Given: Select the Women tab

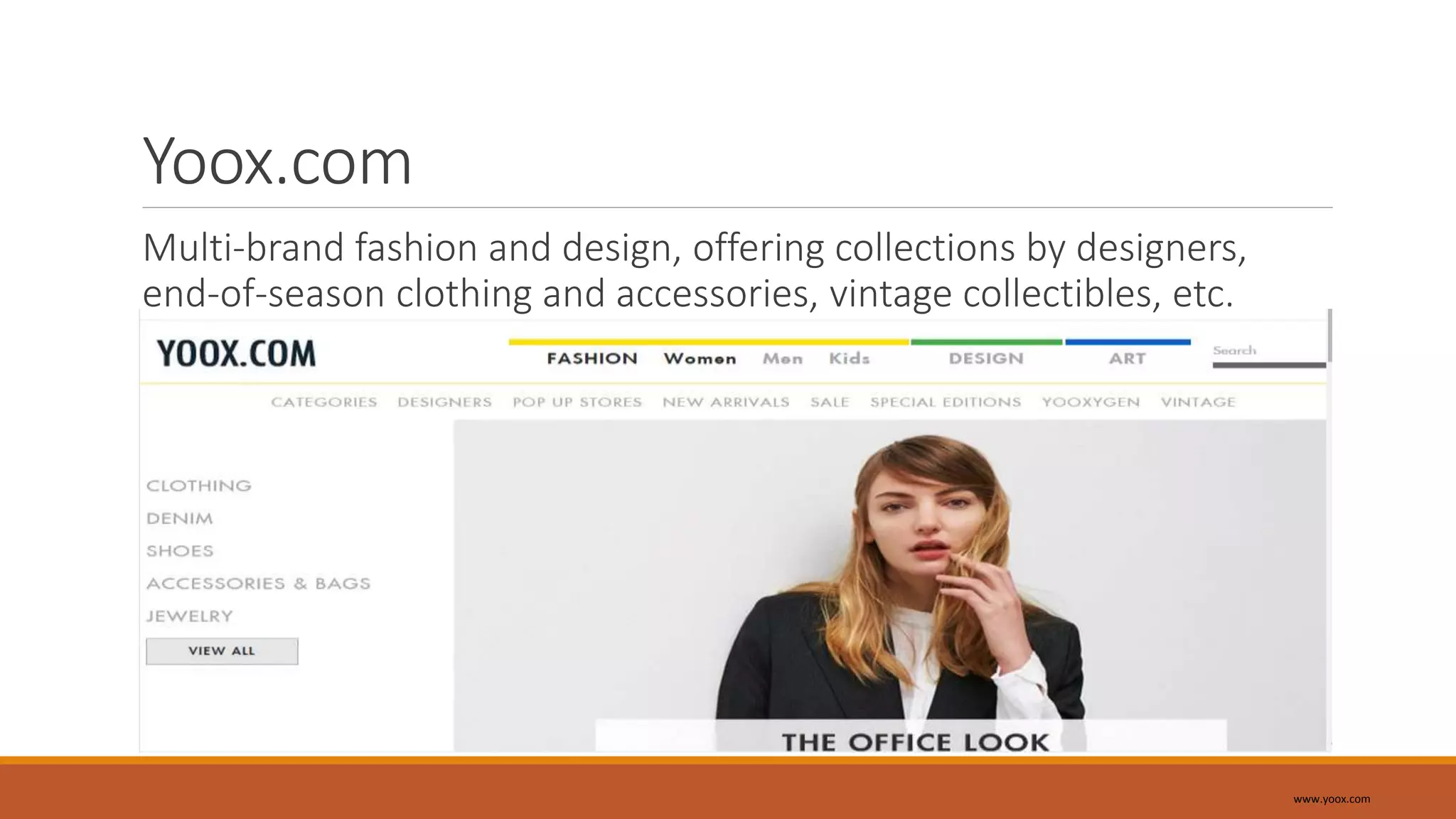Looking at the screenshot, I should [x=700, y=359].
